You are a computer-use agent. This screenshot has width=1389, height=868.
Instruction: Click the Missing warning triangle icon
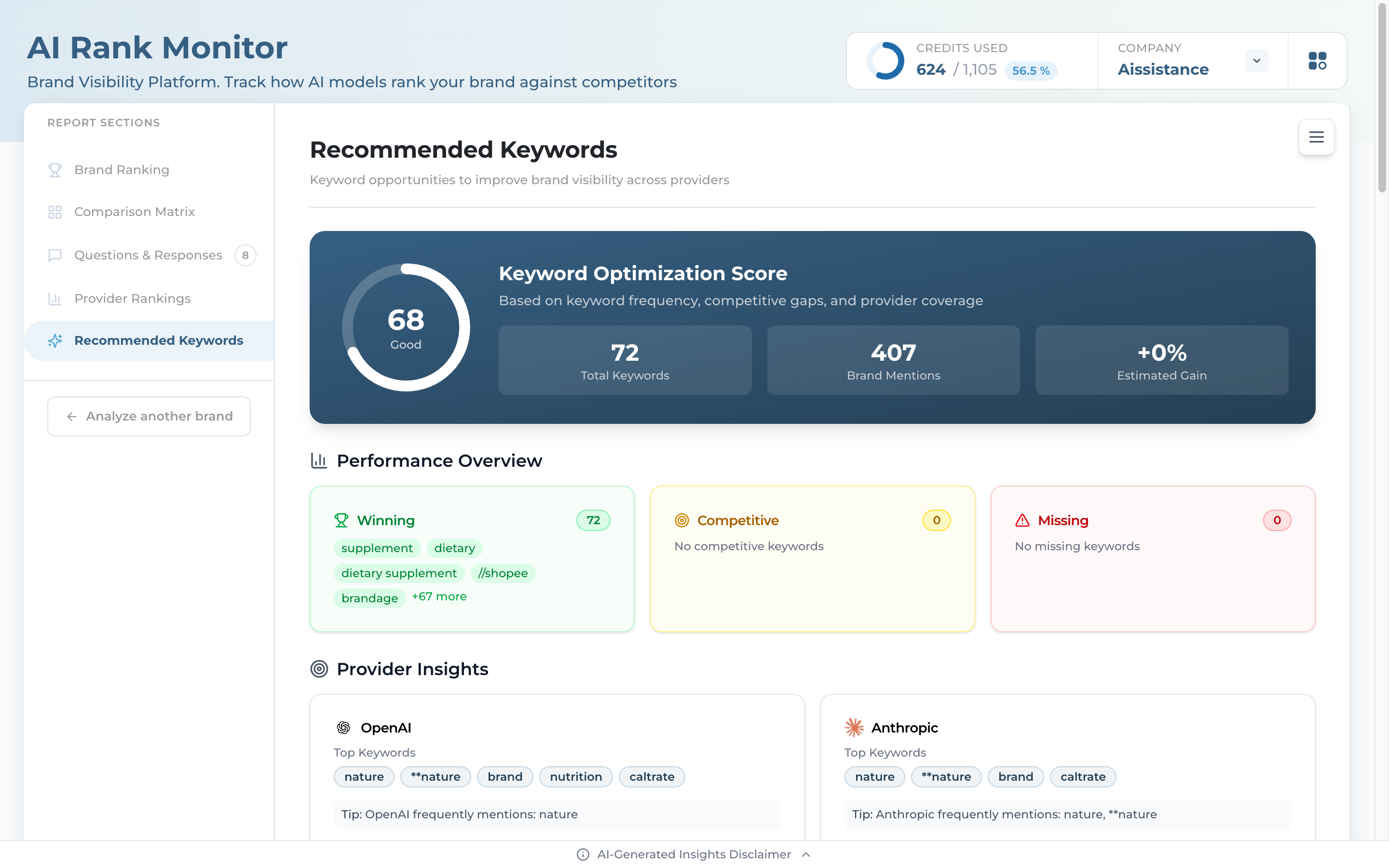(1022, 520)
